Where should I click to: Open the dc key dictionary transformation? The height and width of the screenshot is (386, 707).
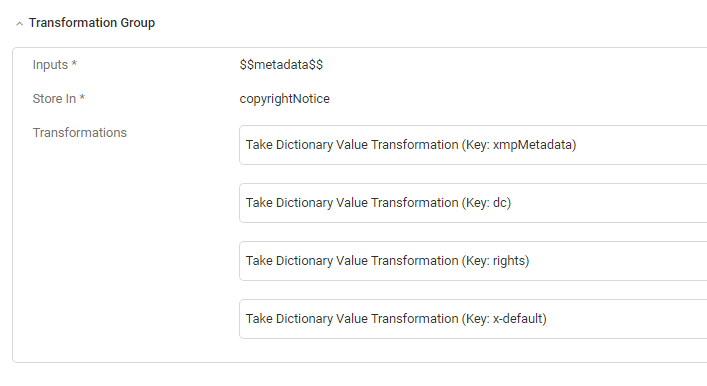point(473,203)
